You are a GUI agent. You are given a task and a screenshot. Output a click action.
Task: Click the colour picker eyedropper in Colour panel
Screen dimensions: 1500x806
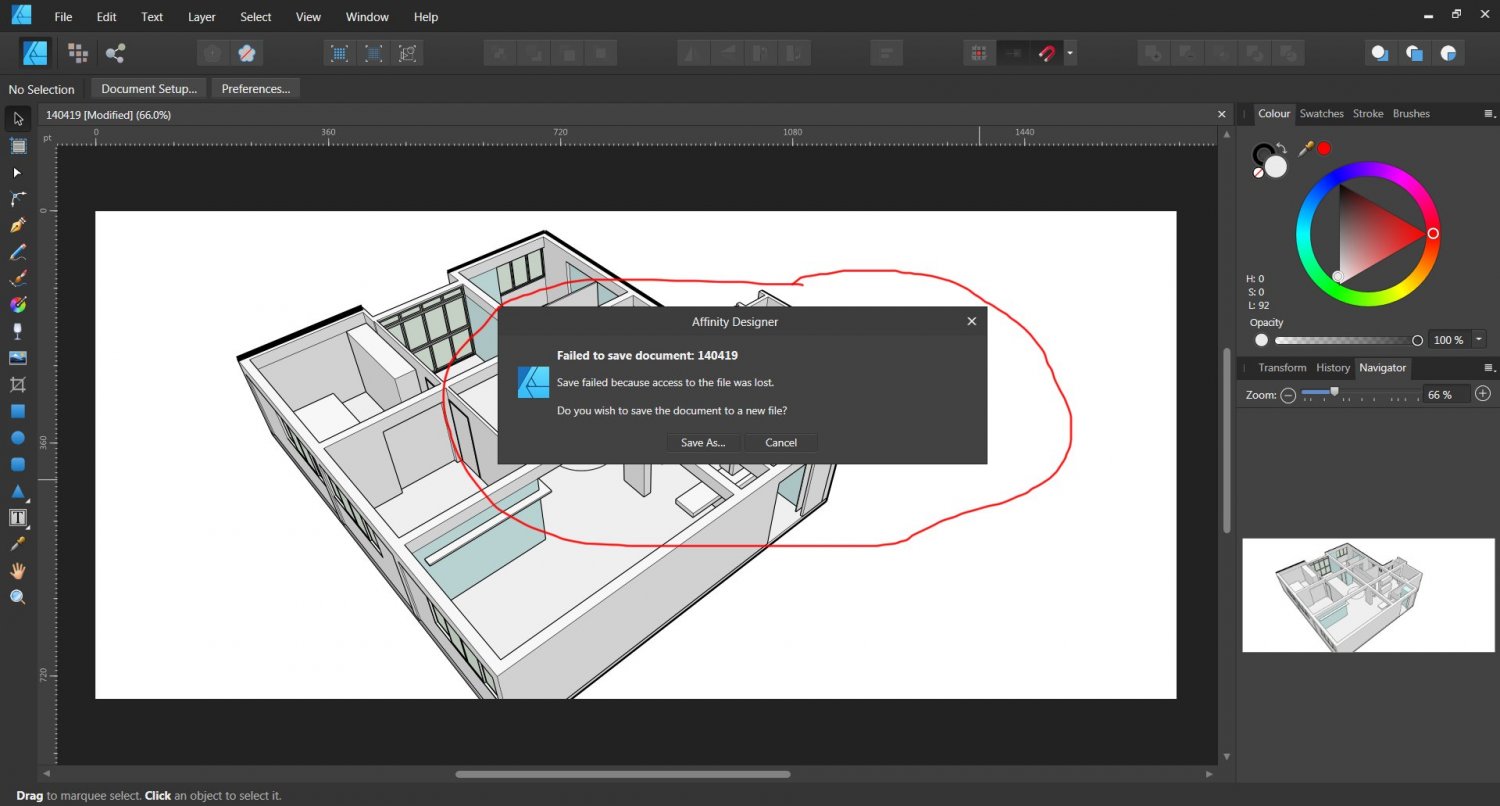point(1306,148)
